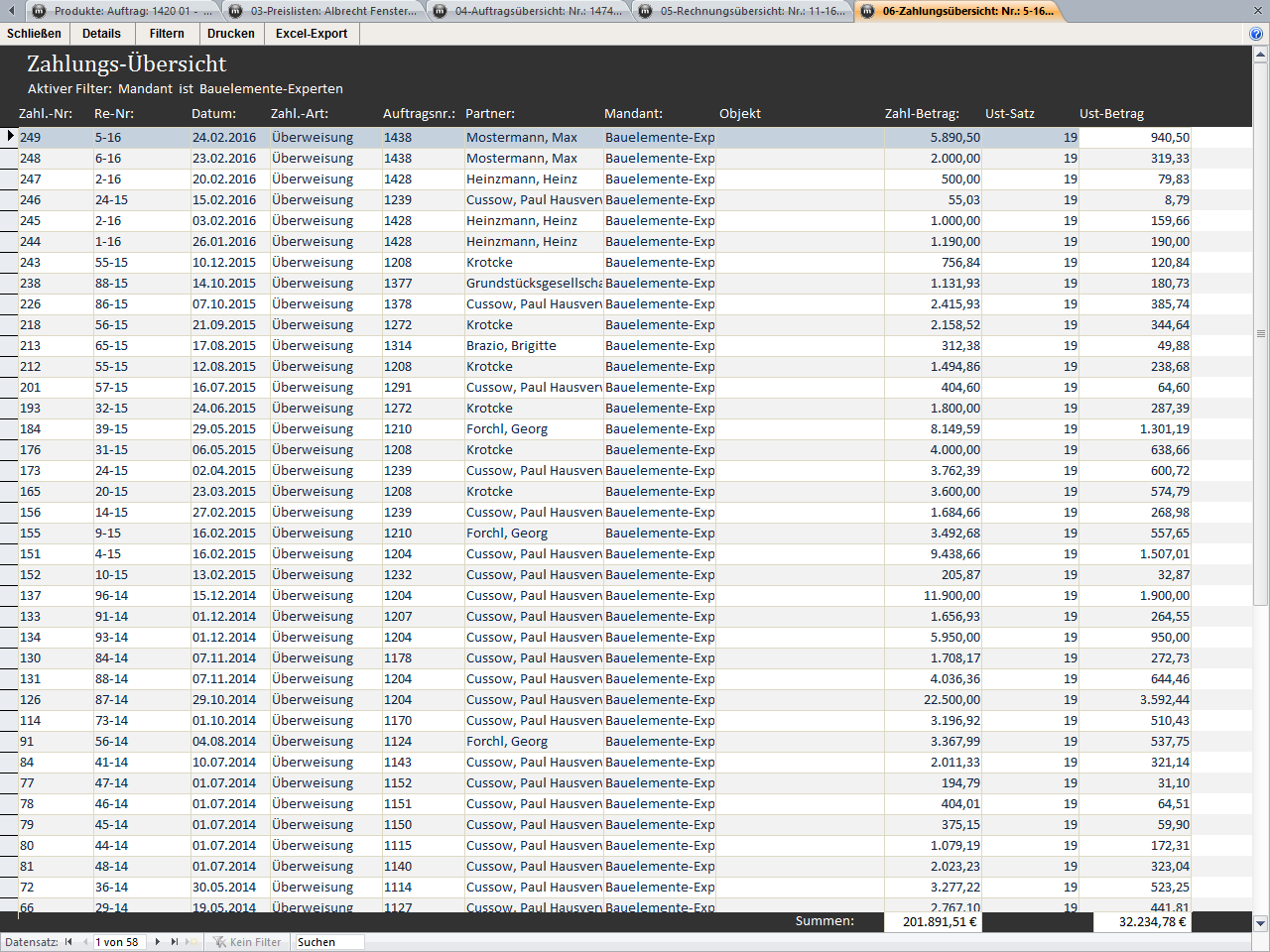Click the Kein Filter funnel icon

tap(219, 942)
